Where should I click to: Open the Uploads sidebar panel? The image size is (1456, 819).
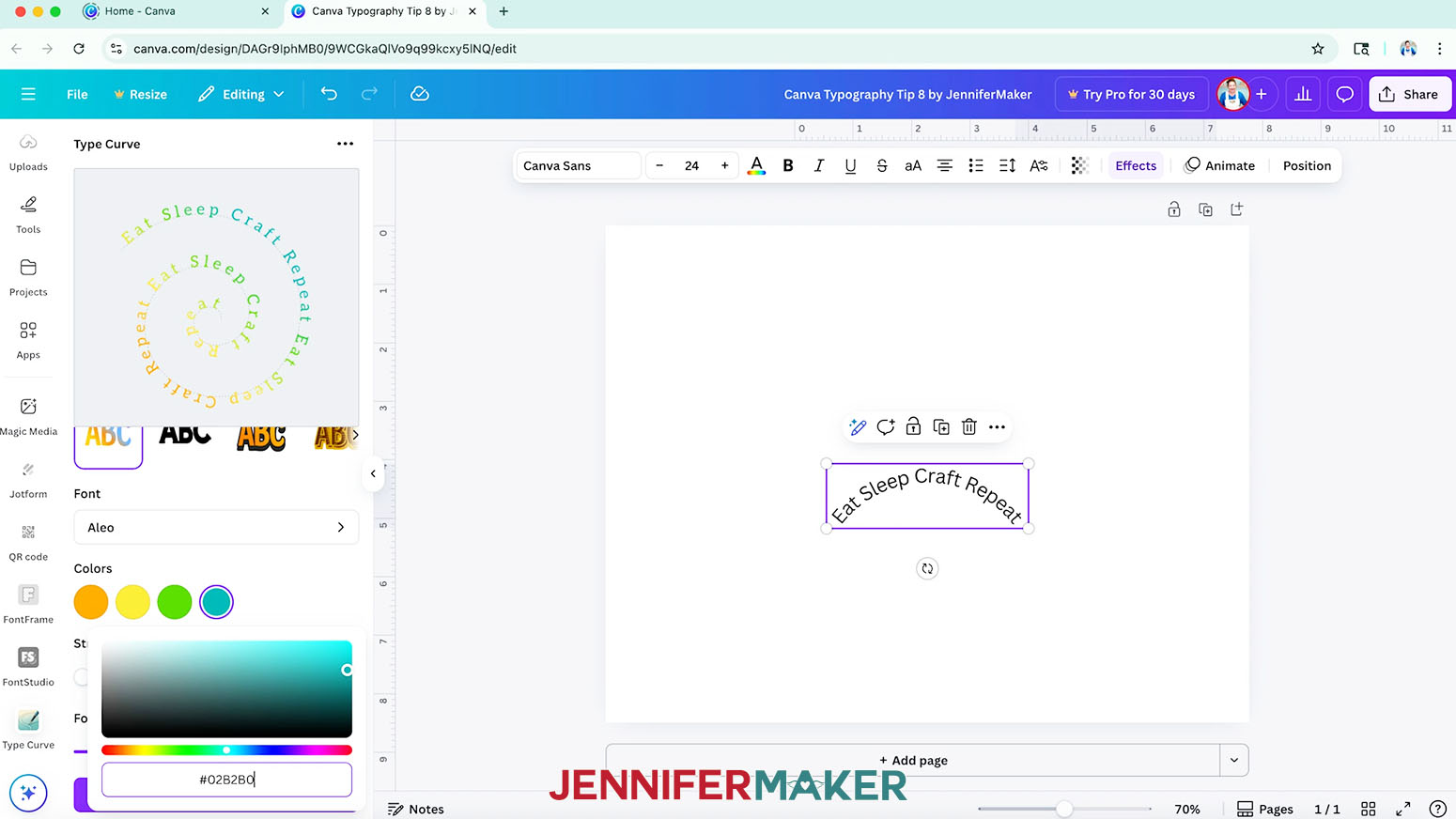tap(28, 152)
